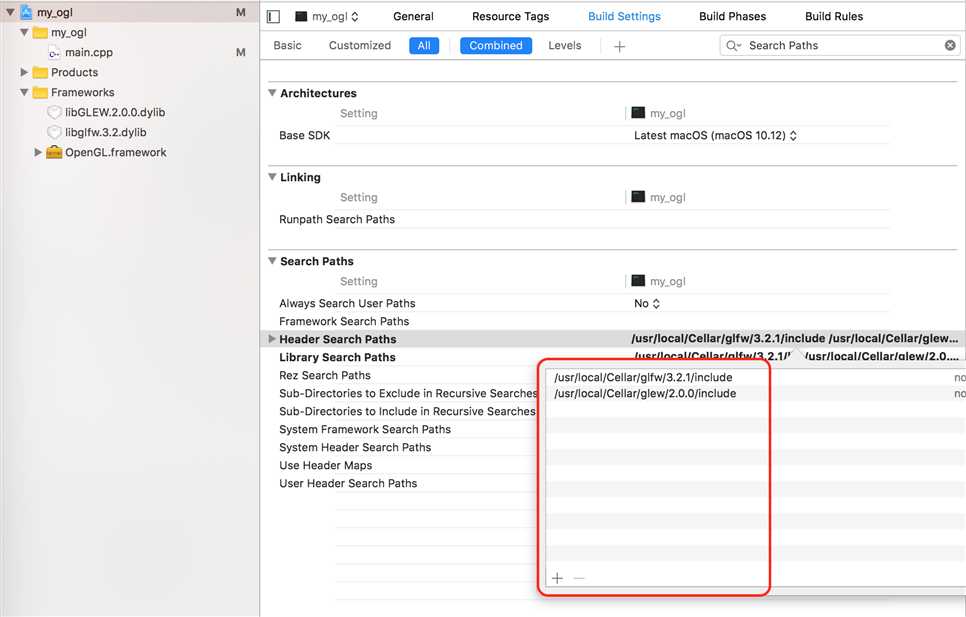Select main.cpp file icon
The height and width of the screenshot is (617, 966).
tap(54, 52)
